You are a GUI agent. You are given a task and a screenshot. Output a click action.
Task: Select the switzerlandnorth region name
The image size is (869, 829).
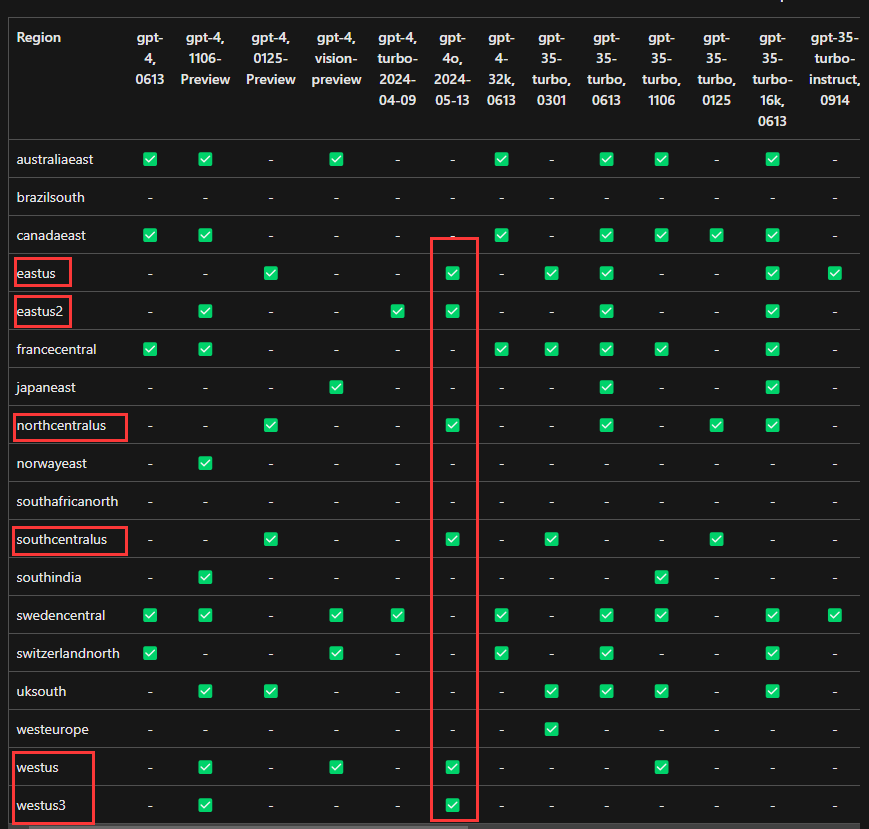68,653
